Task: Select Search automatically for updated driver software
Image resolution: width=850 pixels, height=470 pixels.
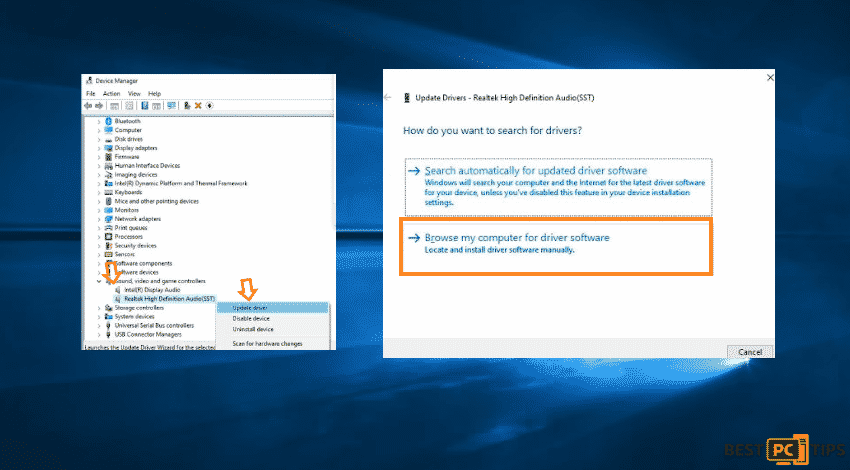Action: click(x=558, y=187)
